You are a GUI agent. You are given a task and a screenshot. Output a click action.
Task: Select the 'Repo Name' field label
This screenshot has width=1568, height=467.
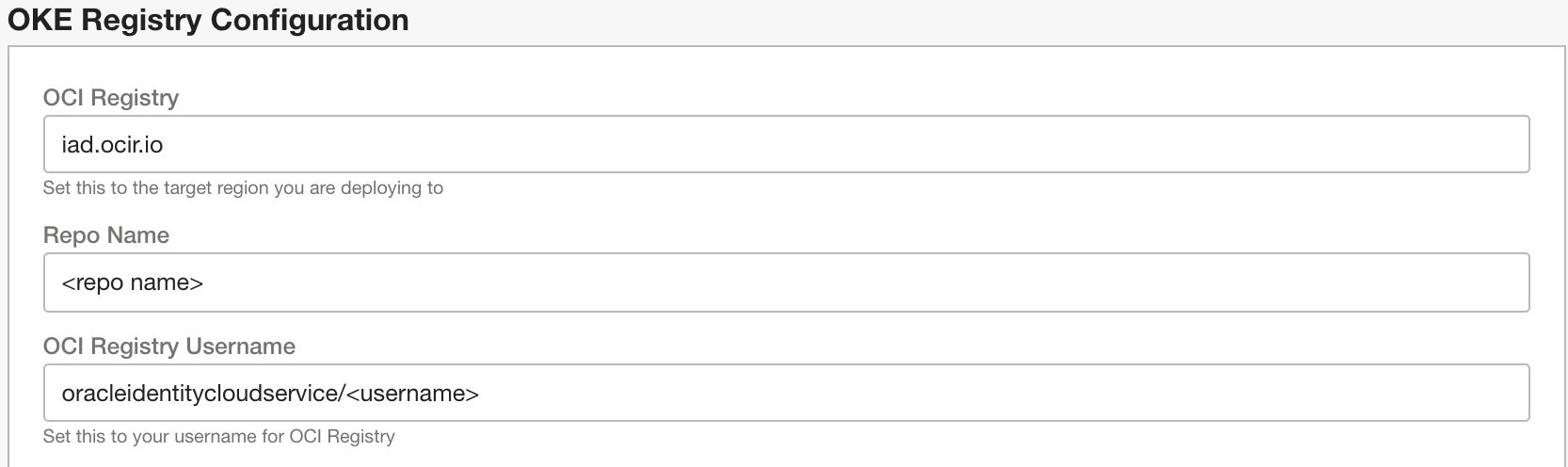click(x=106, y=235)
